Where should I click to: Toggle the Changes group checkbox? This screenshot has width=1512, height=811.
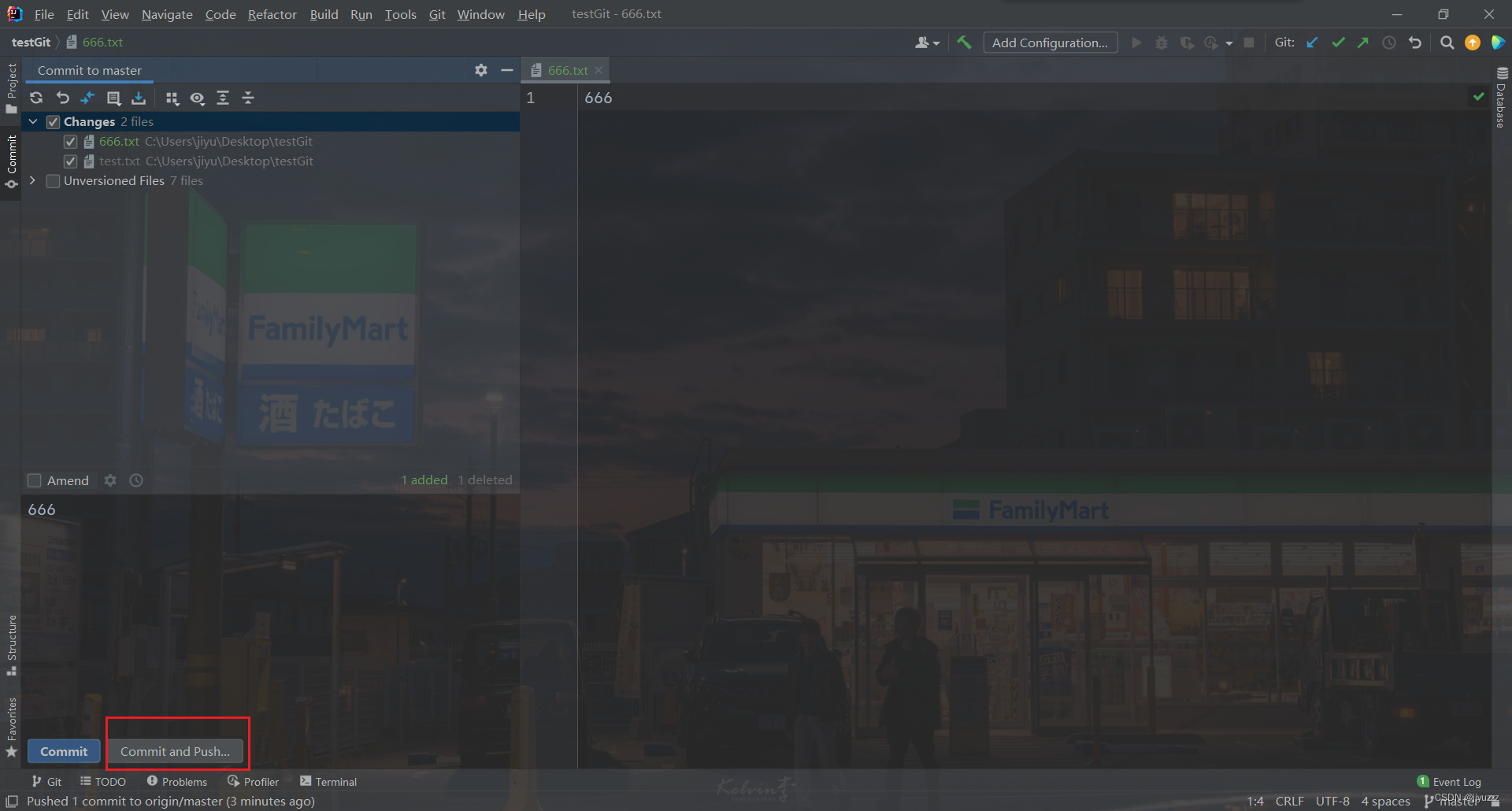tap(54, 122)
